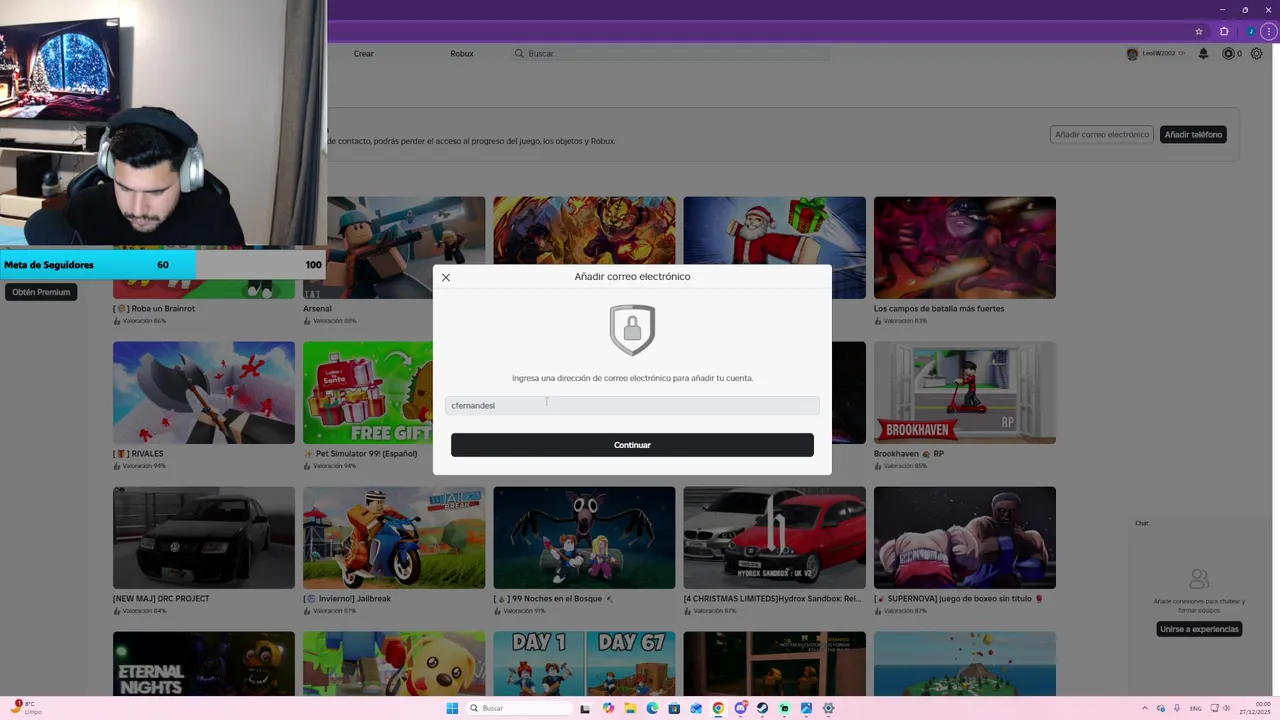
Task: Open SUPERNOVA juego de boxeo thumbnail
Action: (x=964, y=538)
